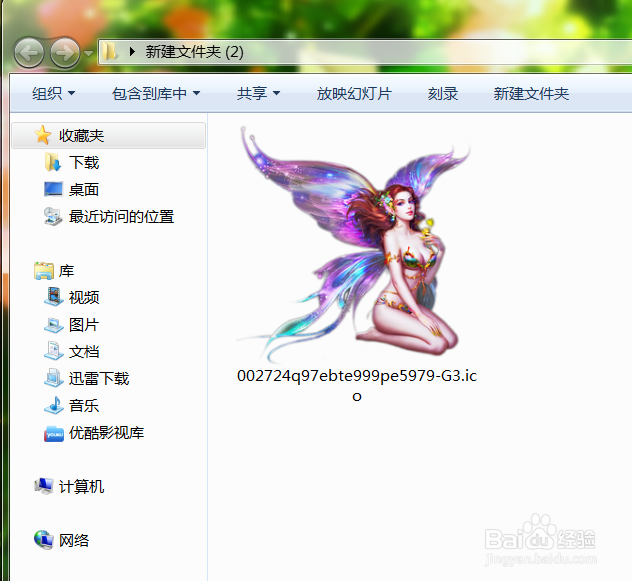Select 计算机 in navigation pane
Screen dimensions: 632x581
tap(81, 487)
